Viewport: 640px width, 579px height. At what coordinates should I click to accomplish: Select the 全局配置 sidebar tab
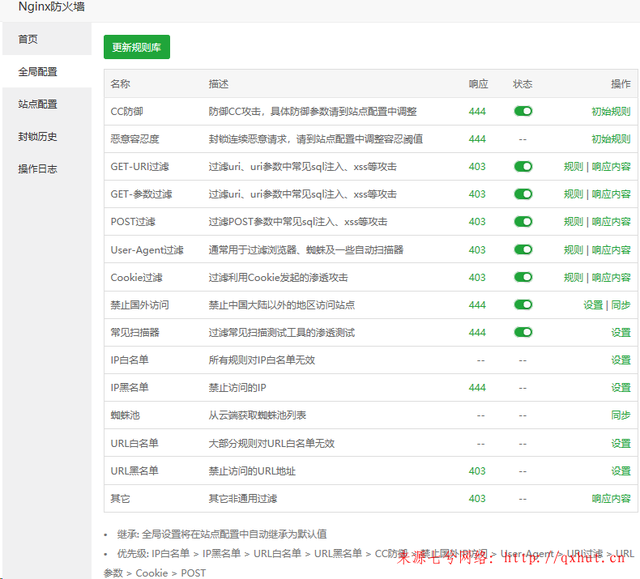(47, 71)
